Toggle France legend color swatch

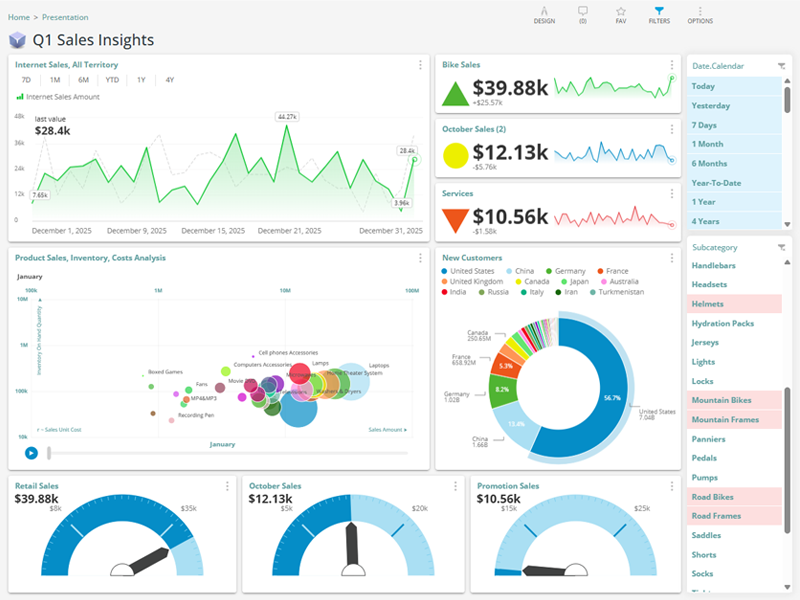click(x=601, y=271)
